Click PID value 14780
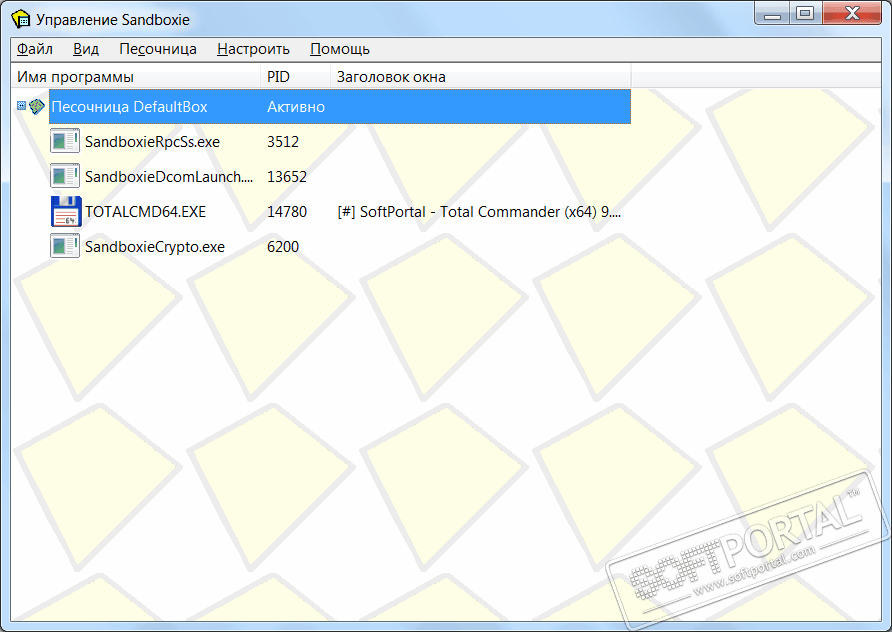This screenshot has width=892, height=632. coord(287,212)
